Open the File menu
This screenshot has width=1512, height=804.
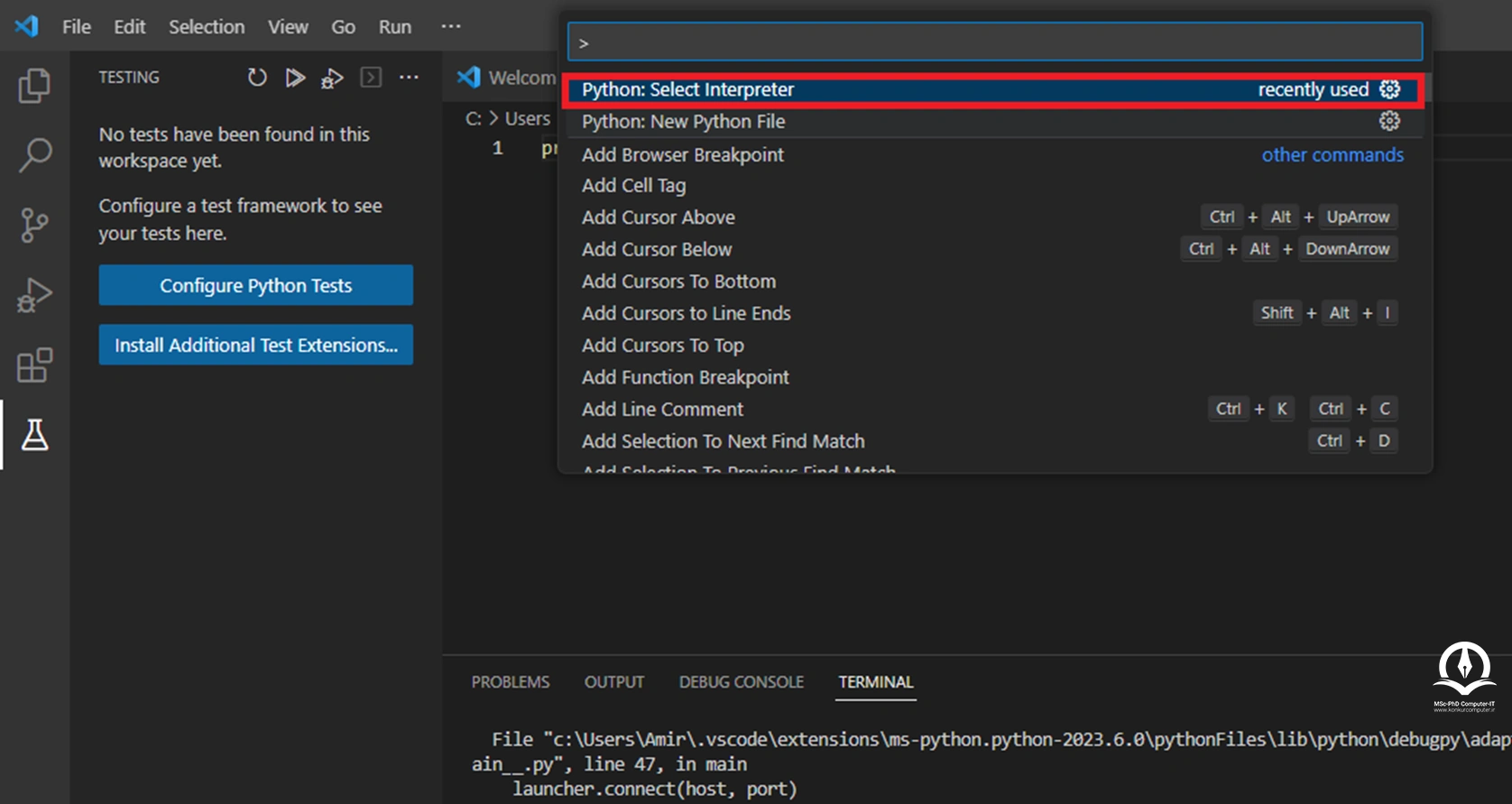[77, 27]
